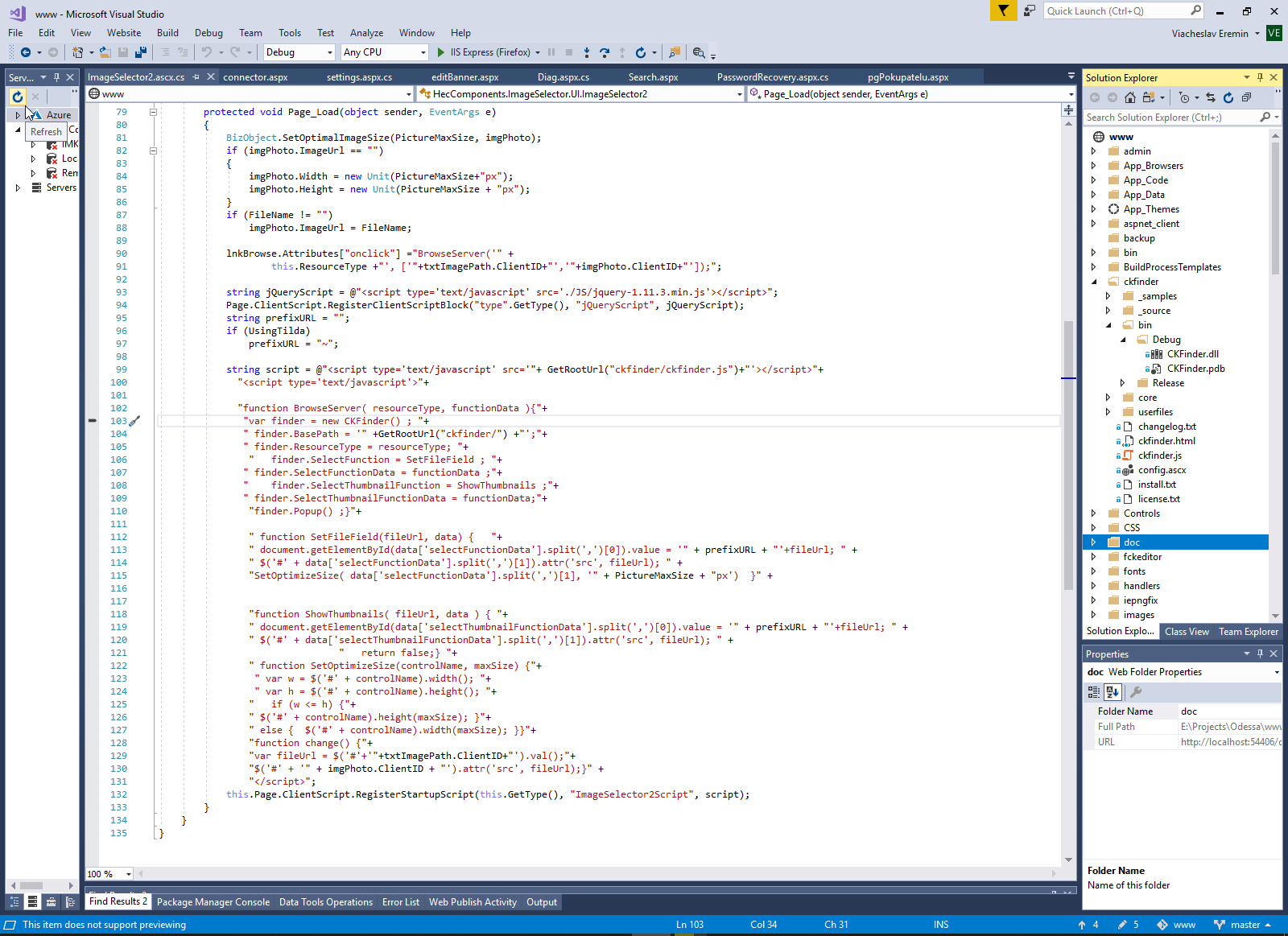The width and height of the screenshot is (1288, 936).
Task: Open the Website menu
Action: point(124,33)
